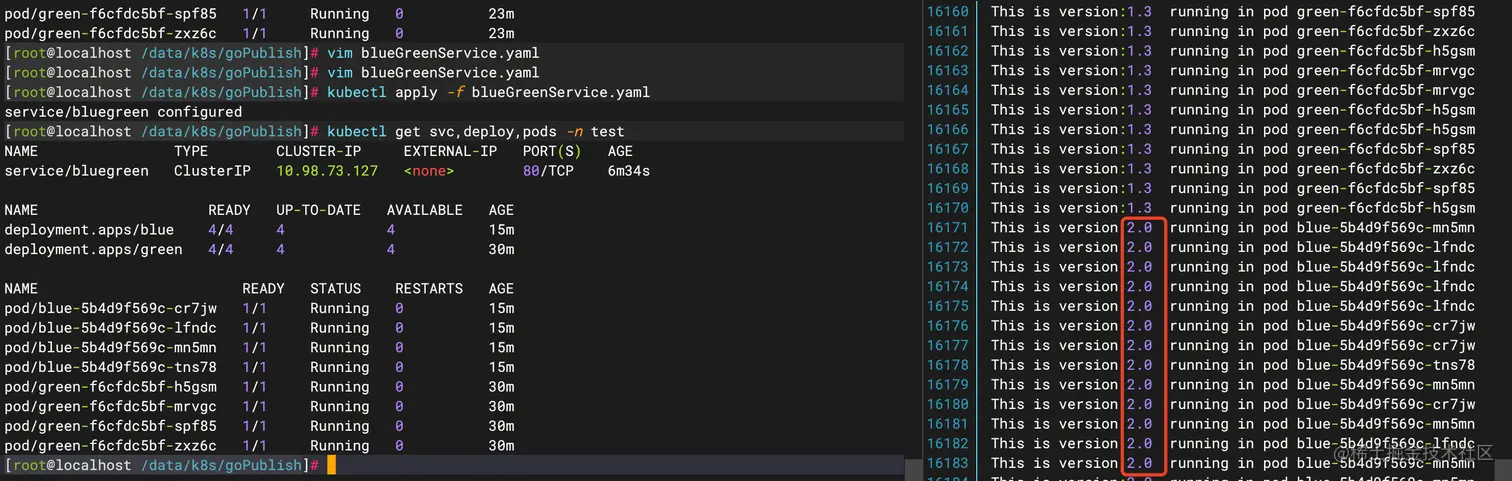The image size is (1512, 481).
Task: Click line number 16180 in the log pane
Action: 947,404
